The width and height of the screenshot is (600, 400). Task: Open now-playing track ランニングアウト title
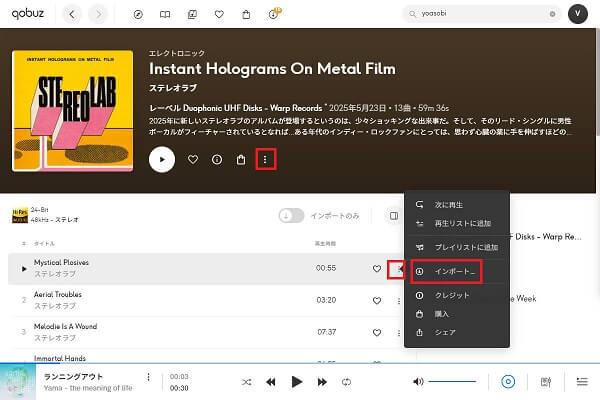[73, 377]
